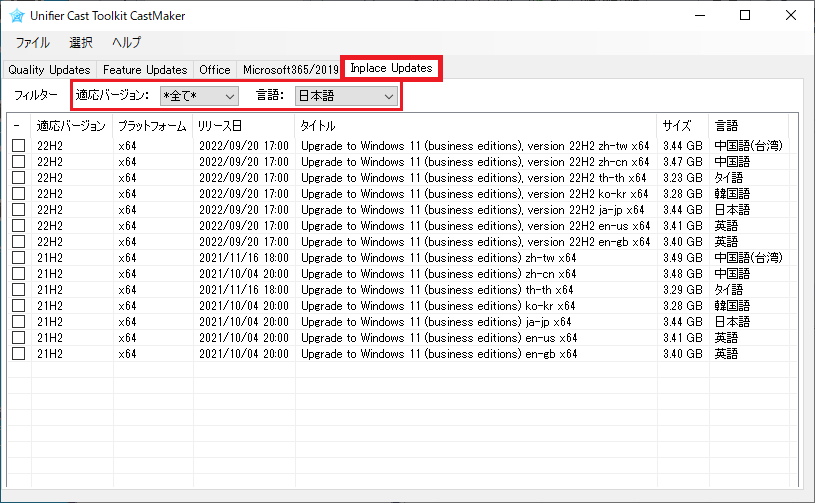The height and width of the screenshot is (503, 815).
Task: Click the 3.23 GB size cell
Action: (682, 178)
